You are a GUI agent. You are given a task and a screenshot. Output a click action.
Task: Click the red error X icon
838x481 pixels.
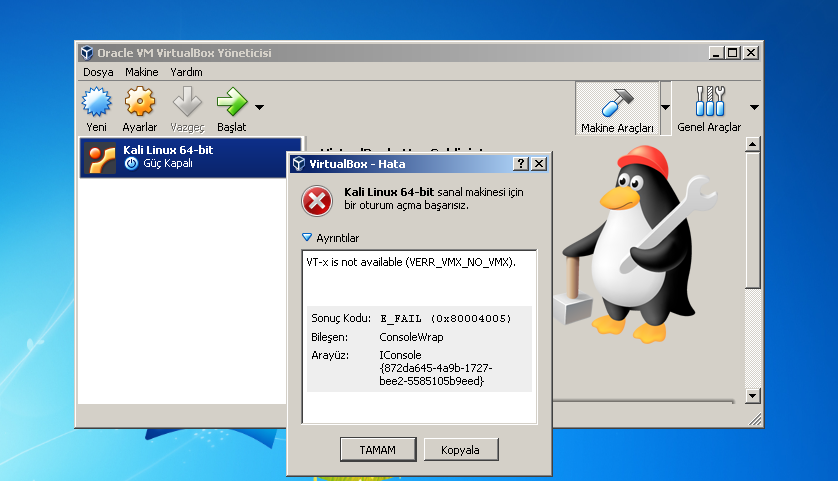pyautogui.click(x=317, y=201)
